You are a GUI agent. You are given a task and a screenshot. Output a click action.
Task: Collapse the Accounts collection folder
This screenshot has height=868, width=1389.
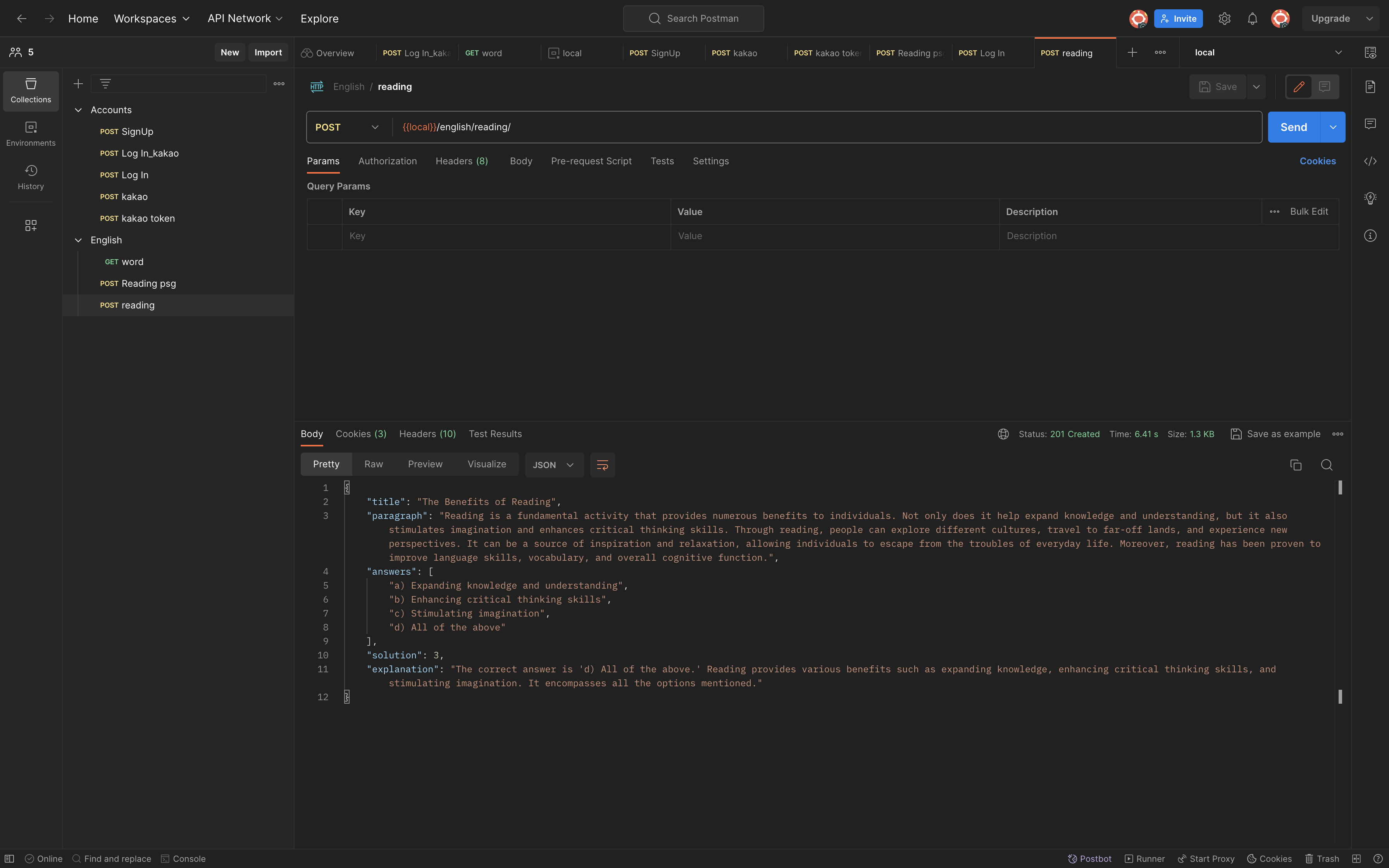(79, 110)
